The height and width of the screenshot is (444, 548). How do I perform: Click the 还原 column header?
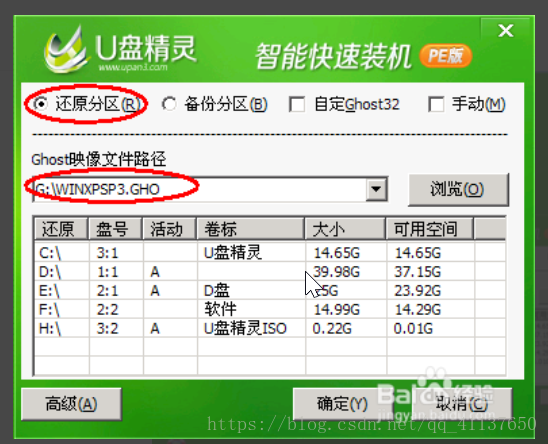coord(61,229)
